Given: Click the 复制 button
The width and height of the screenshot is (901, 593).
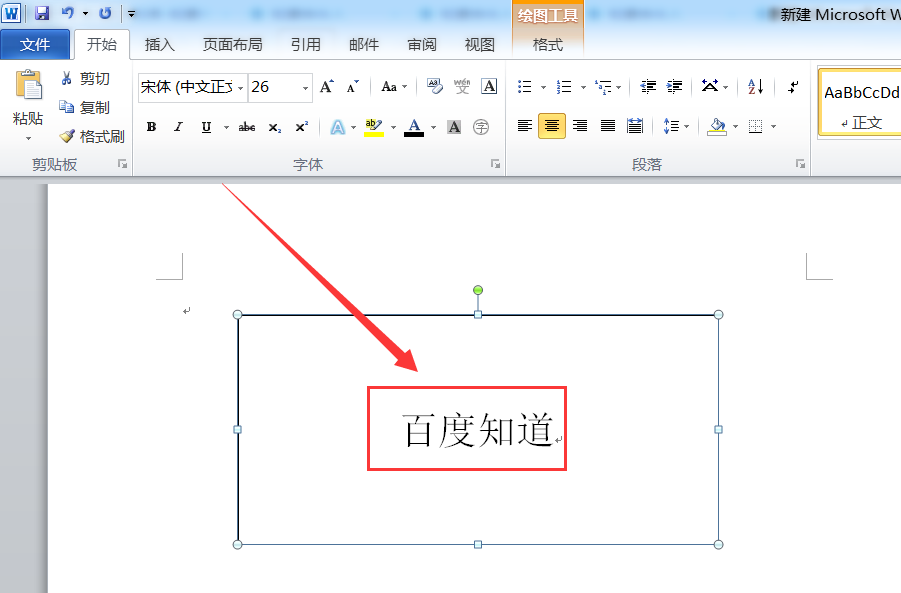Looking at the screenshot, I should 85,107.
